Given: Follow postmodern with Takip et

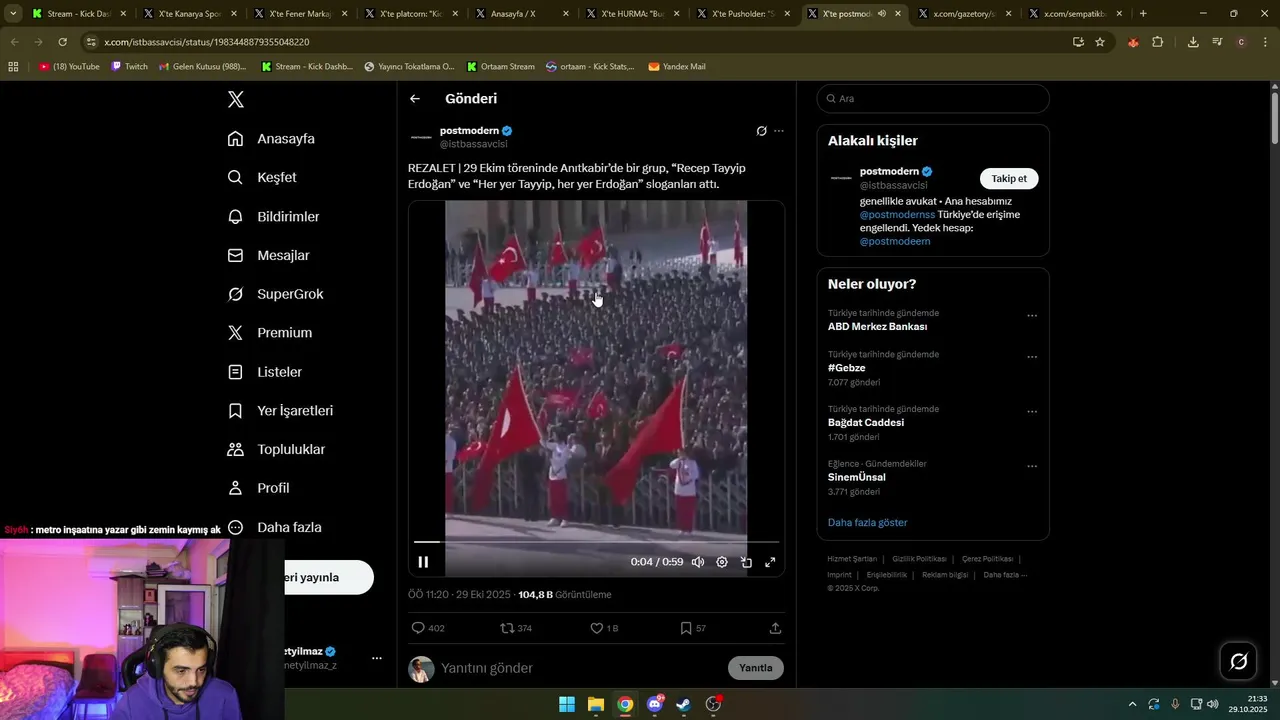Looking at the screenshot, I should tap(1009, 179).
